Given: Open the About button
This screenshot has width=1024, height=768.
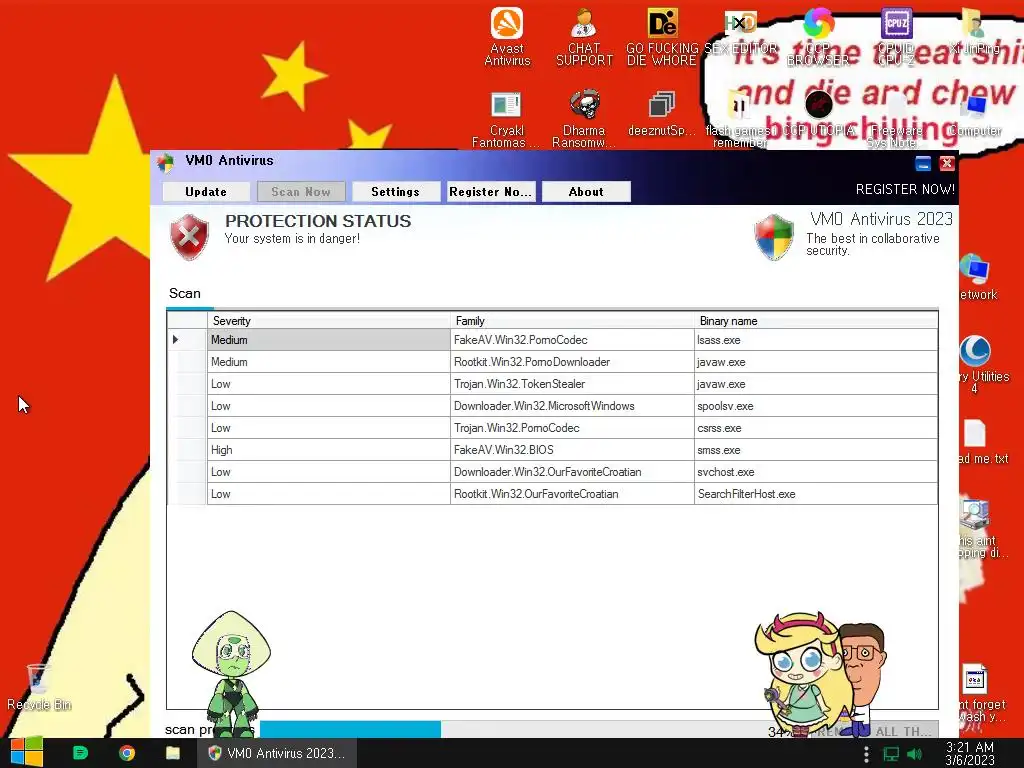Looking at the screenshot, I should click(x=586, y=191).
